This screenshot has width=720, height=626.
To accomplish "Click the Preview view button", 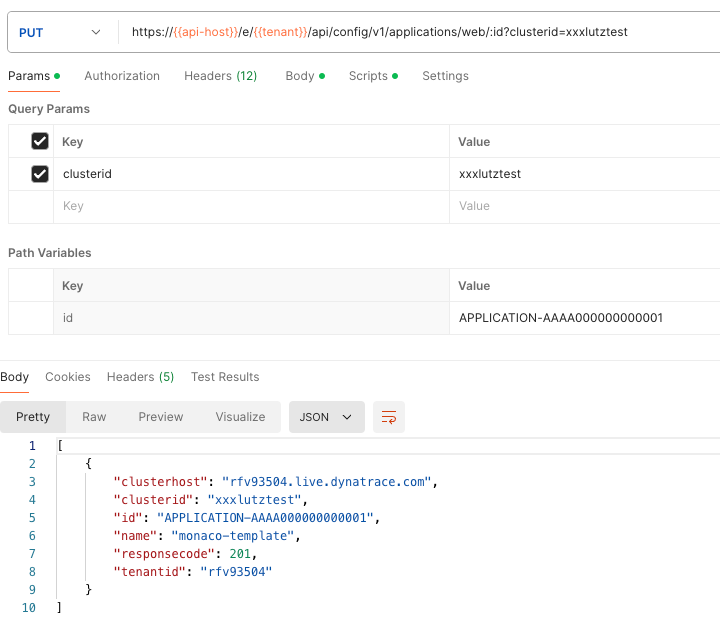I will 161,417.
